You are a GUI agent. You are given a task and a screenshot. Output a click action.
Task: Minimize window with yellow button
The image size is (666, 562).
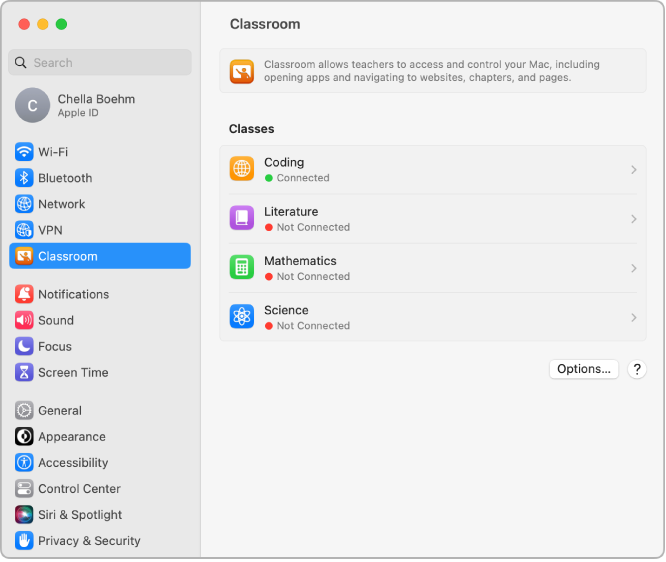pos(43,24)
